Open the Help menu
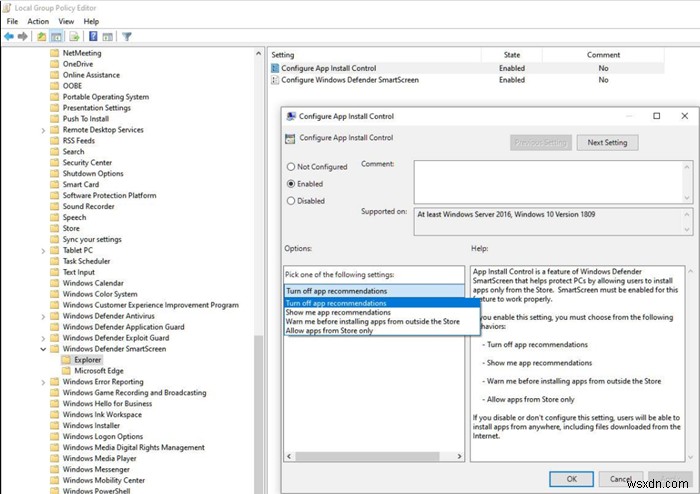Image resolution: width=700 pixels, height=494 pixels. pyautogui.click(x=91, y=21)
